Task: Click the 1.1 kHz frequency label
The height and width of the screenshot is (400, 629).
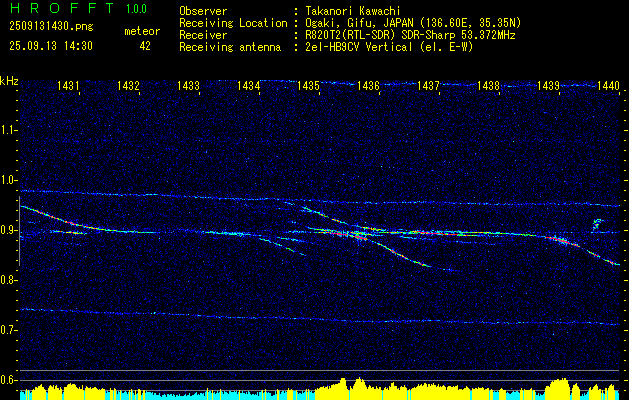Action: point(8,130)
